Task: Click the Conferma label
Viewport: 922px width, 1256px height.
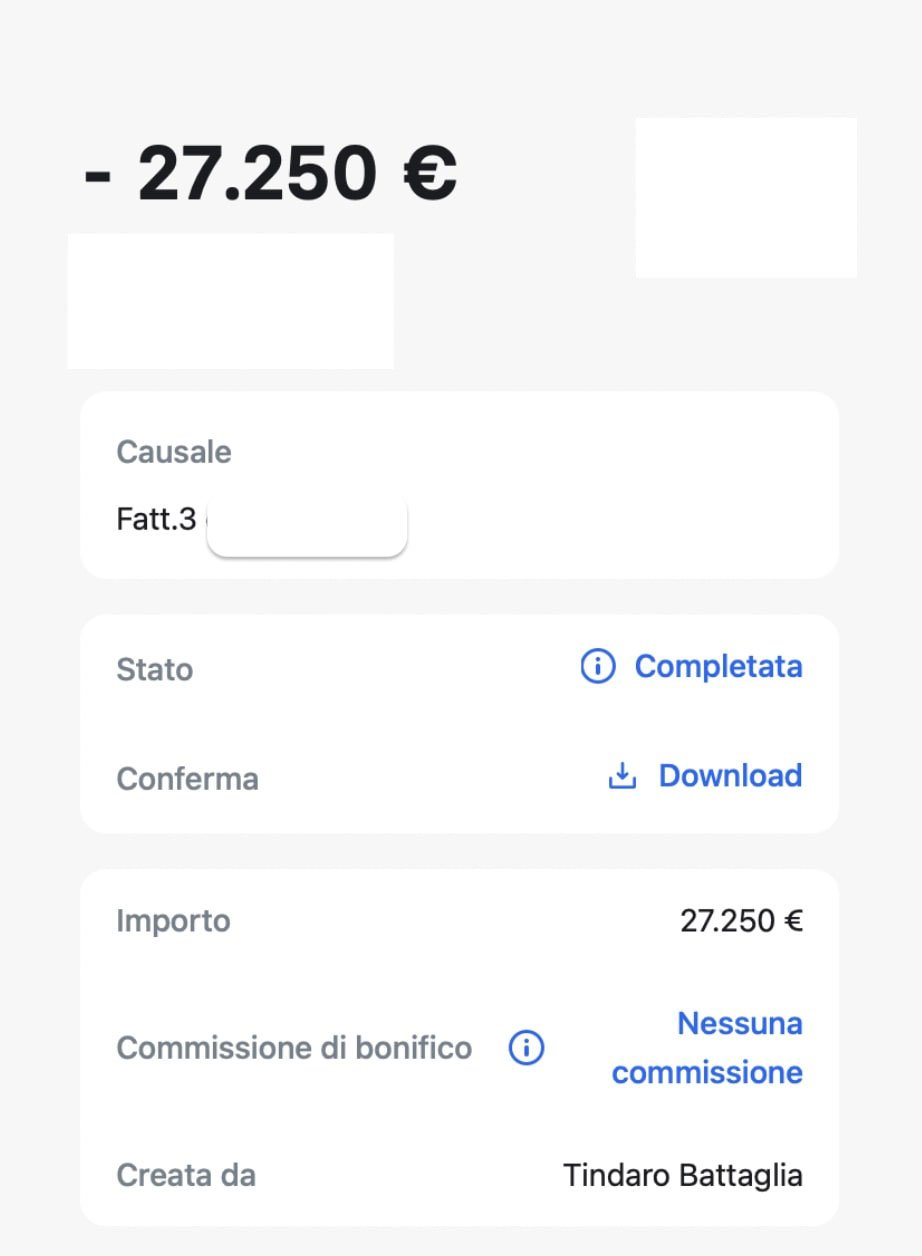Action: 188,779
